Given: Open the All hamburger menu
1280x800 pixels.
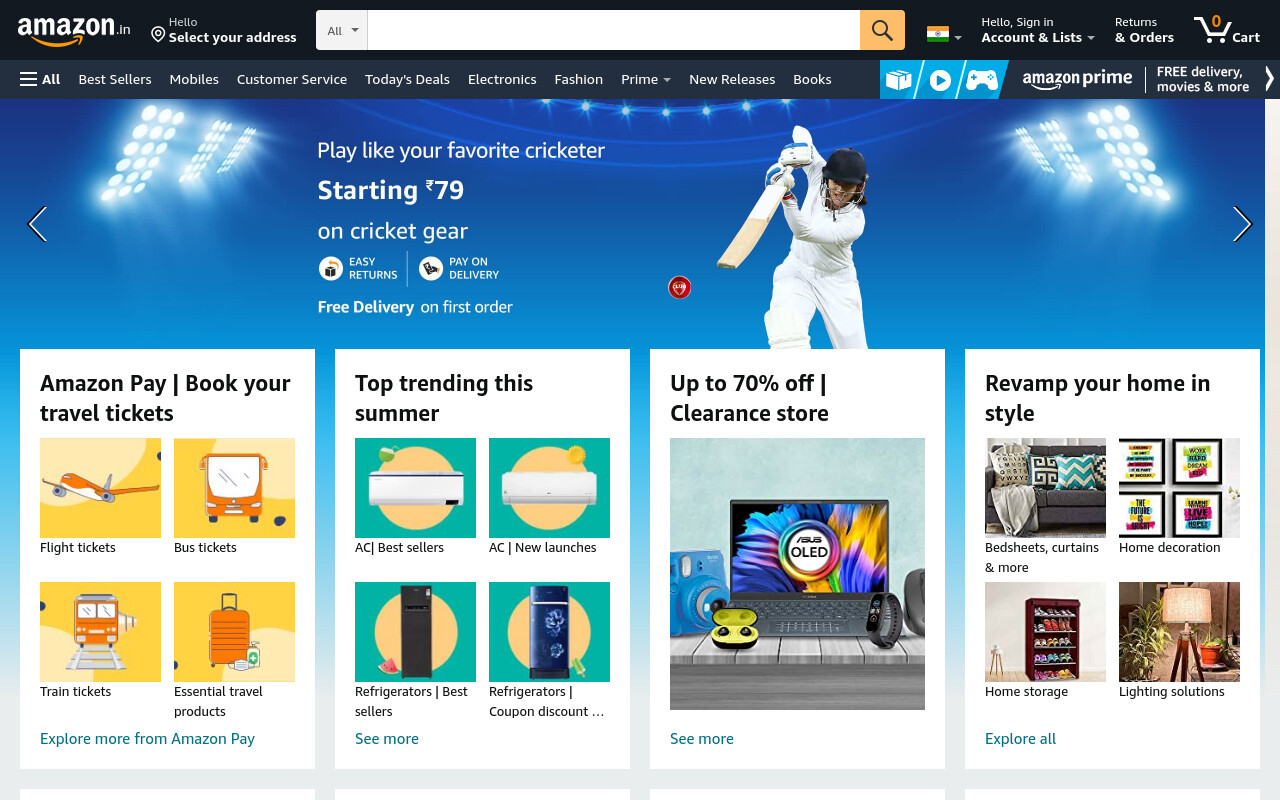Looking at the screenshot, I should click(40, 79).
